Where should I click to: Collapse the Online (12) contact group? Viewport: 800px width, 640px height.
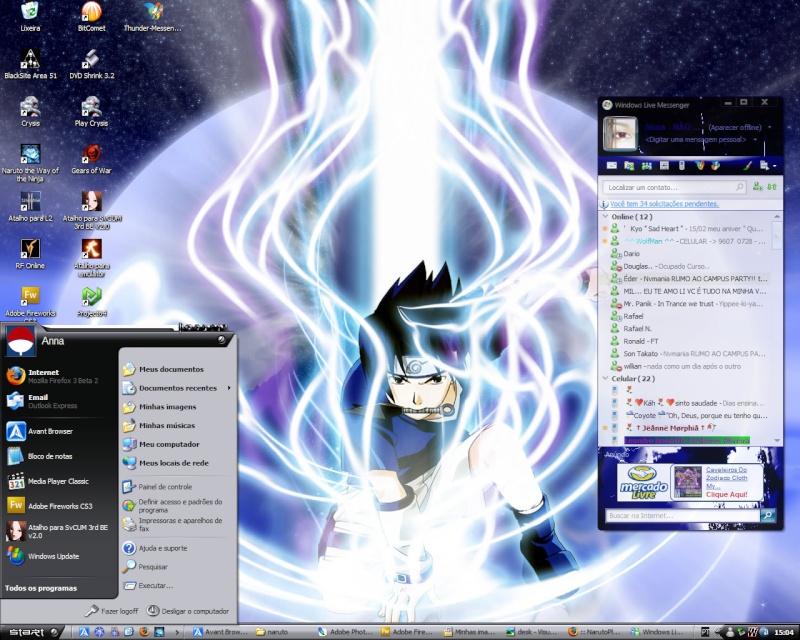click(x=605, y=216)
